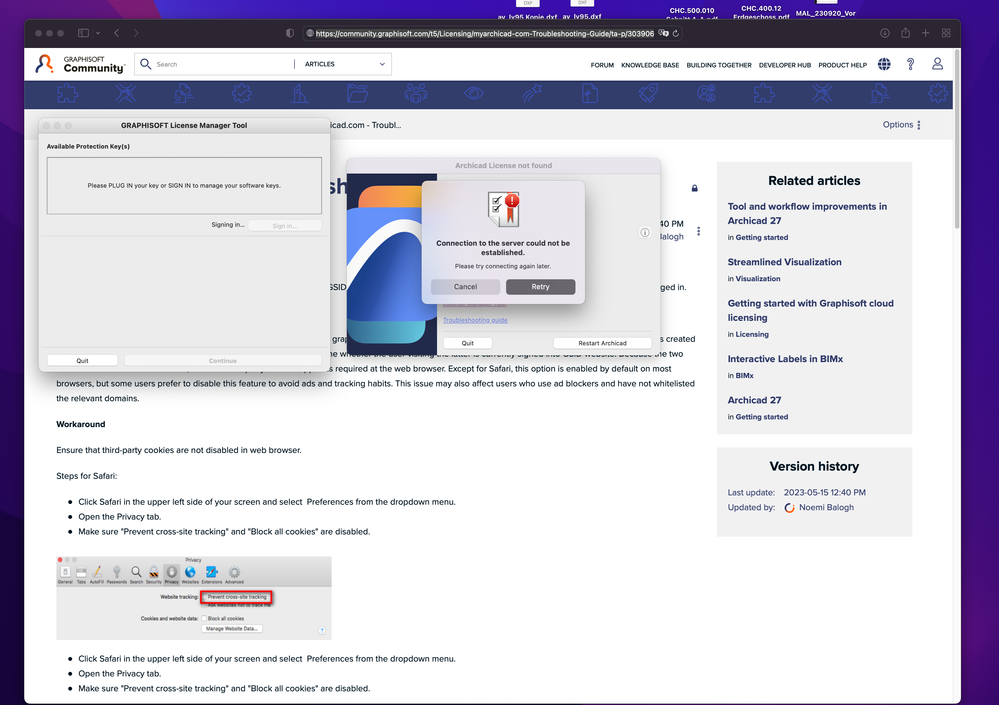The width and height of the screenshot is (999, 705).
Task: Click Restart Archicad button
Action: 602,343
